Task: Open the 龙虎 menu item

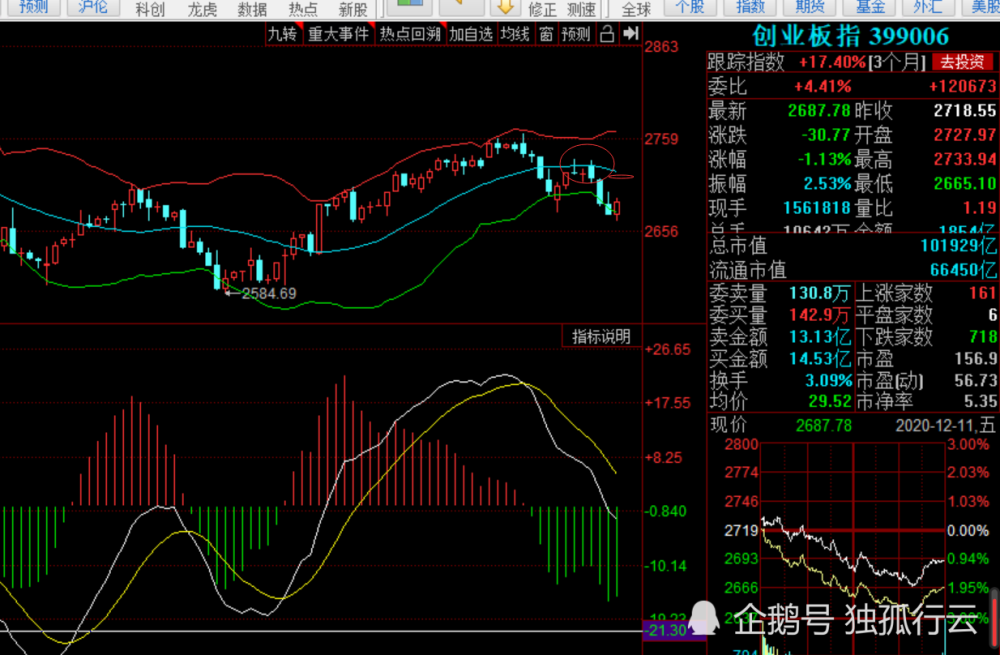Action: [x=202, y=9]
